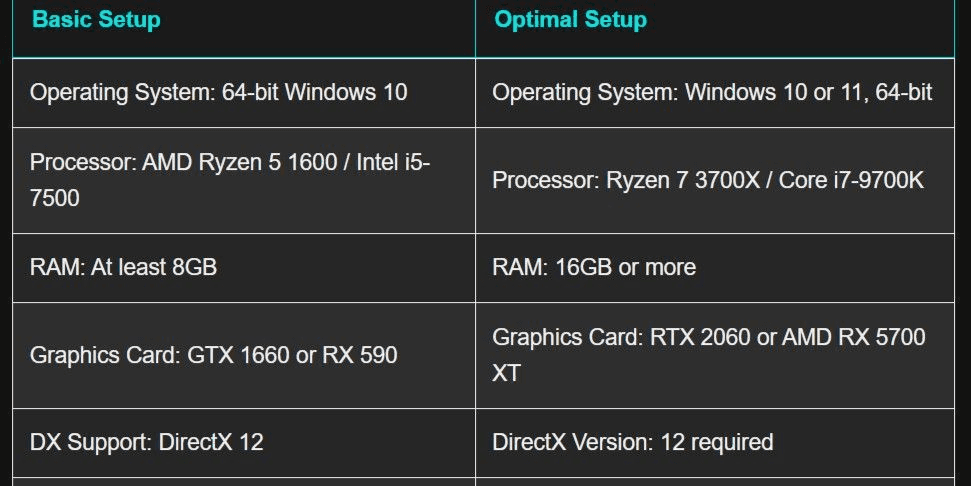971x486 pixels.
Task: Click the RTX 2060 graphics card cell
Action: tap(715, 355)
